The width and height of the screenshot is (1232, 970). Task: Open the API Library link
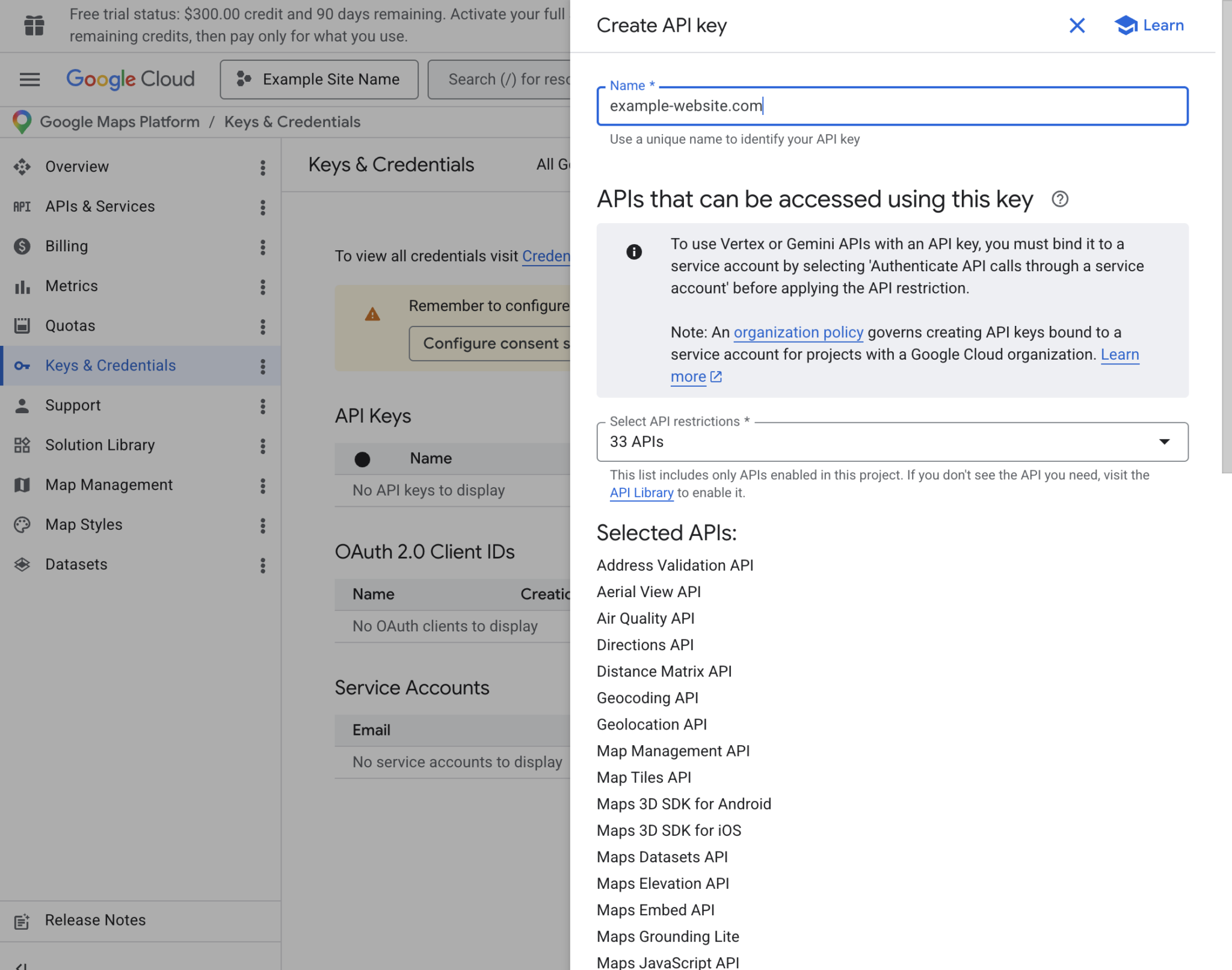641,493
